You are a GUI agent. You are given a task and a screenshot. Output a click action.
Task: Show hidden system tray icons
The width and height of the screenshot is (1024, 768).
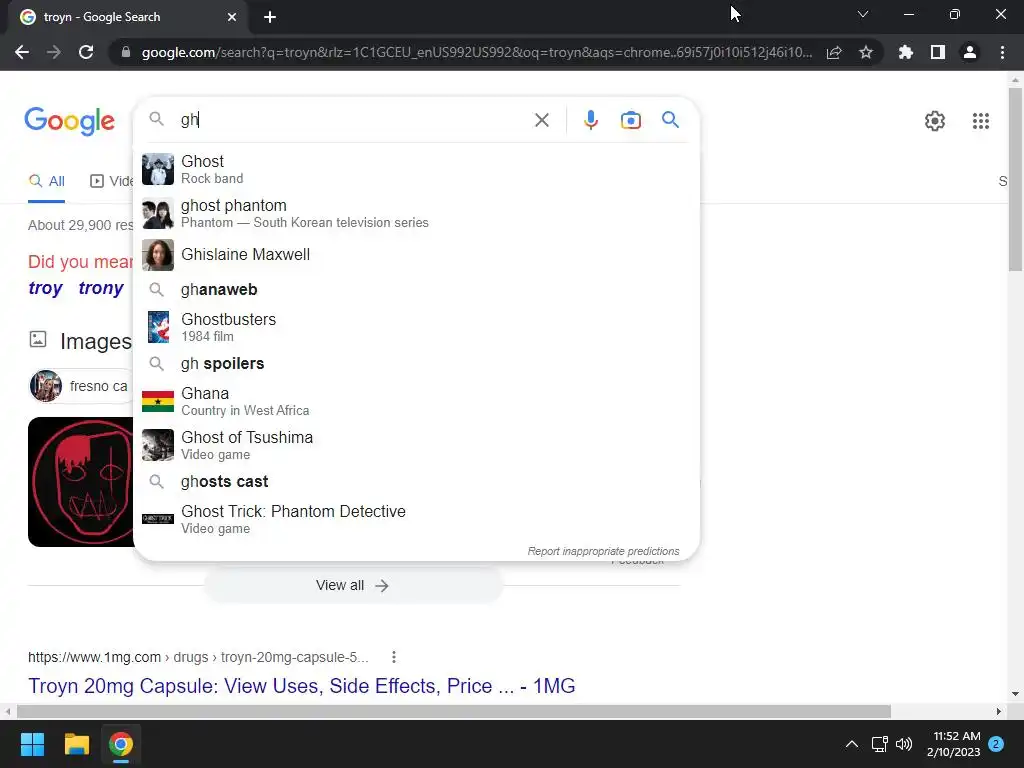852,744
